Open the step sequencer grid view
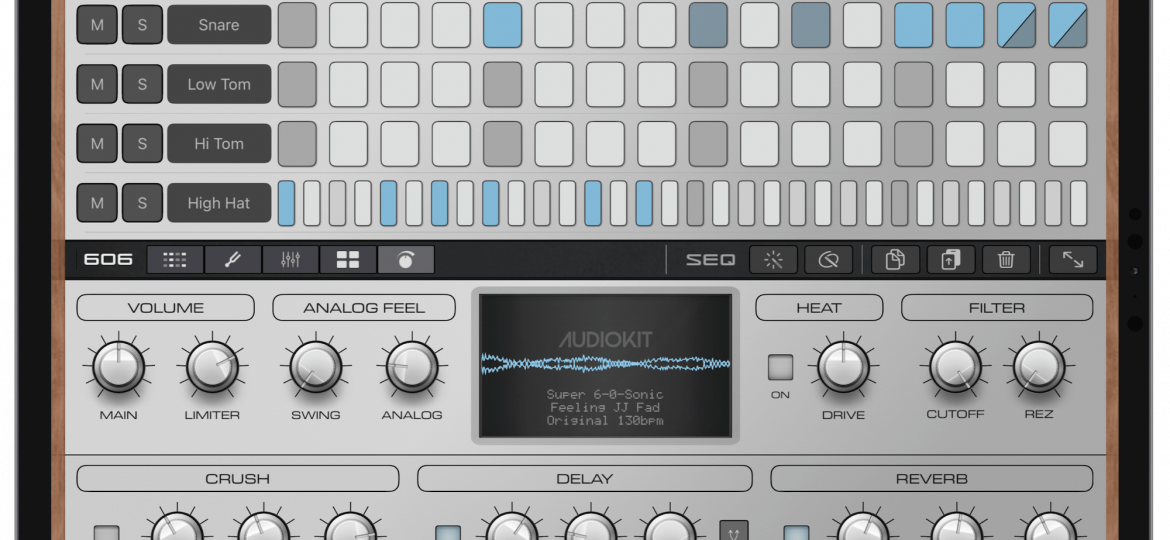 tap(175, 260)
